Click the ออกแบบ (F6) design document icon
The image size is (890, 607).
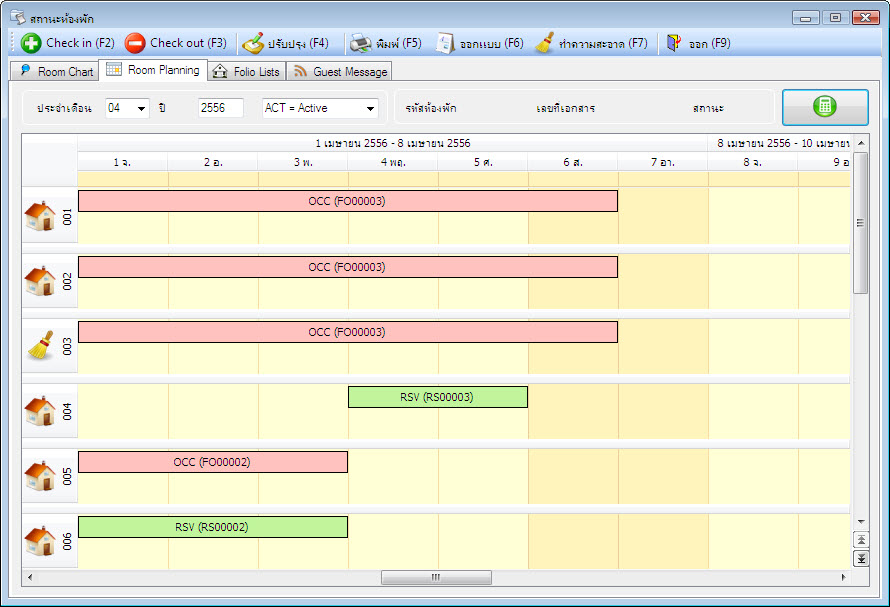446,43
